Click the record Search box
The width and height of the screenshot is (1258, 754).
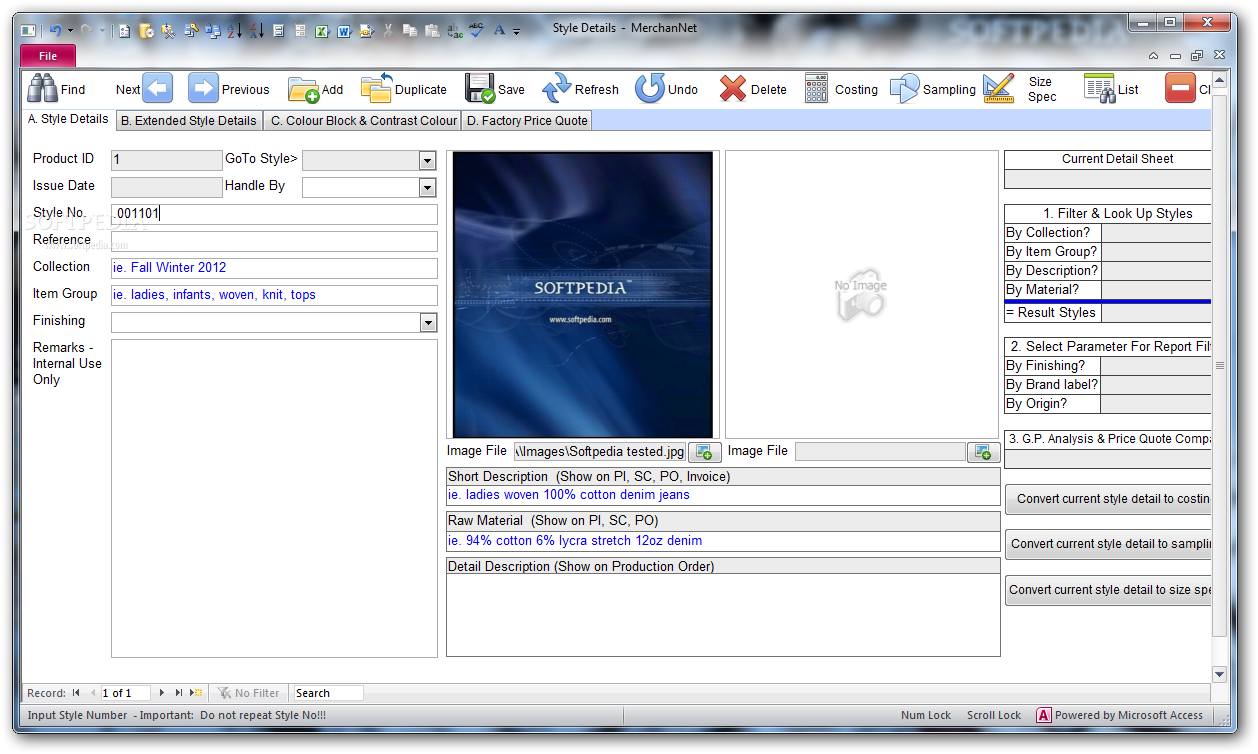327,693
